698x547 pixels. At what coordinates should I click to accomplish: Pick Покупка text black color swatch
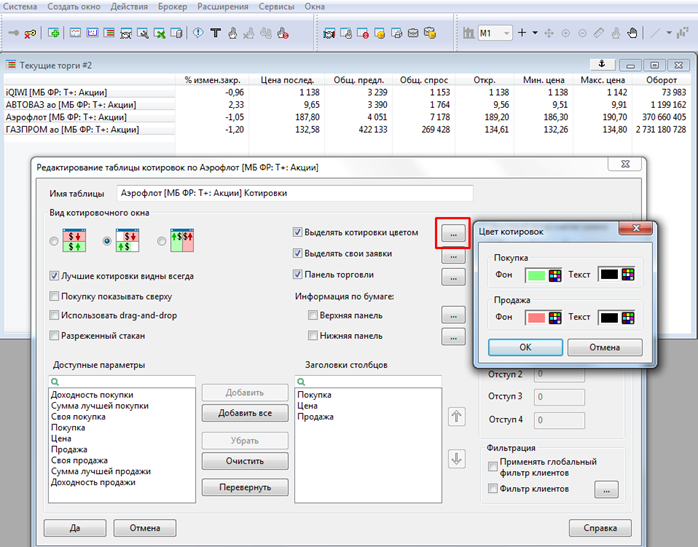(609, 275)
